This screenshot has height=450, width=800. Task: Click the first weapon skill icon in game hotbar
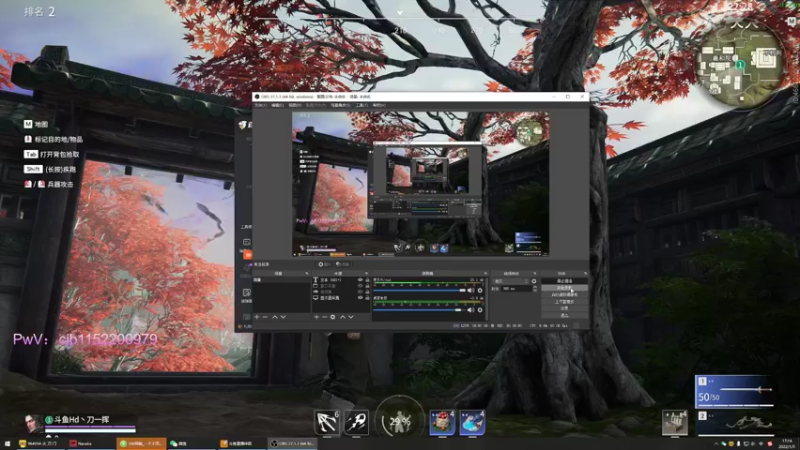pos(327,422)
